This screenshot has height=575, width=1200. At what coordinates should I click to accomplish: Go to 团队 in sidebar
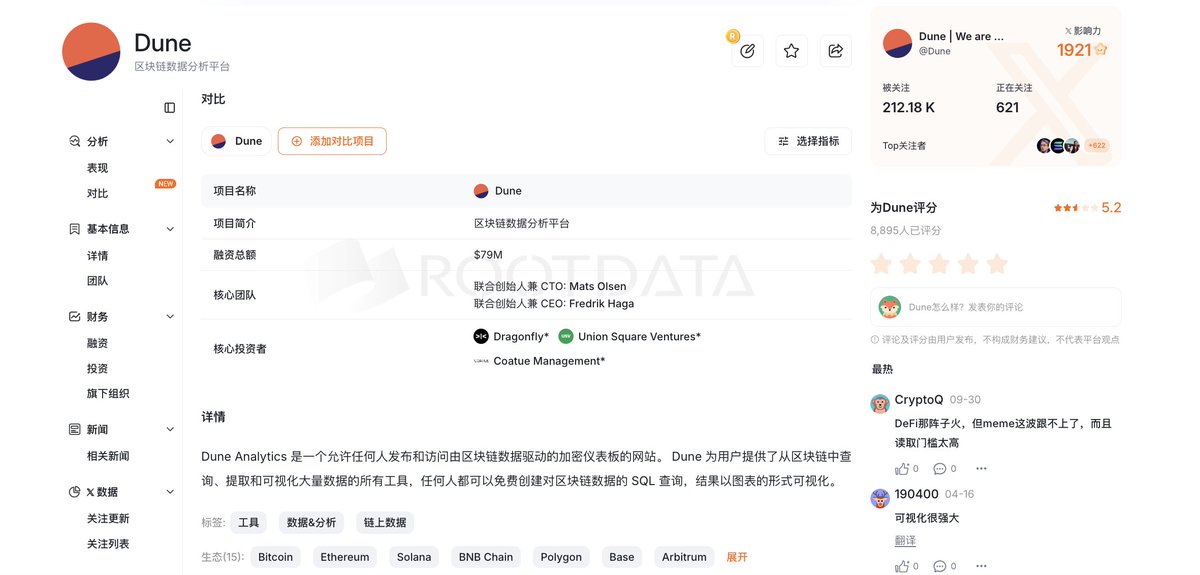[97, 281]
